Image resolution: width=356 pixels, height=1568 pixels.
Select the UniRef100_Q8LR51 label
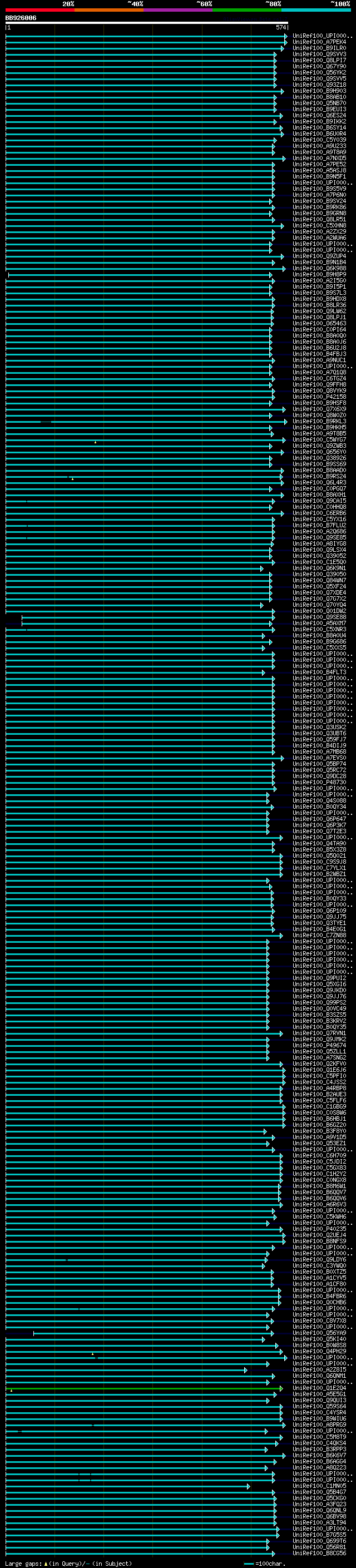pyautogui.click(x=319, y=220)
